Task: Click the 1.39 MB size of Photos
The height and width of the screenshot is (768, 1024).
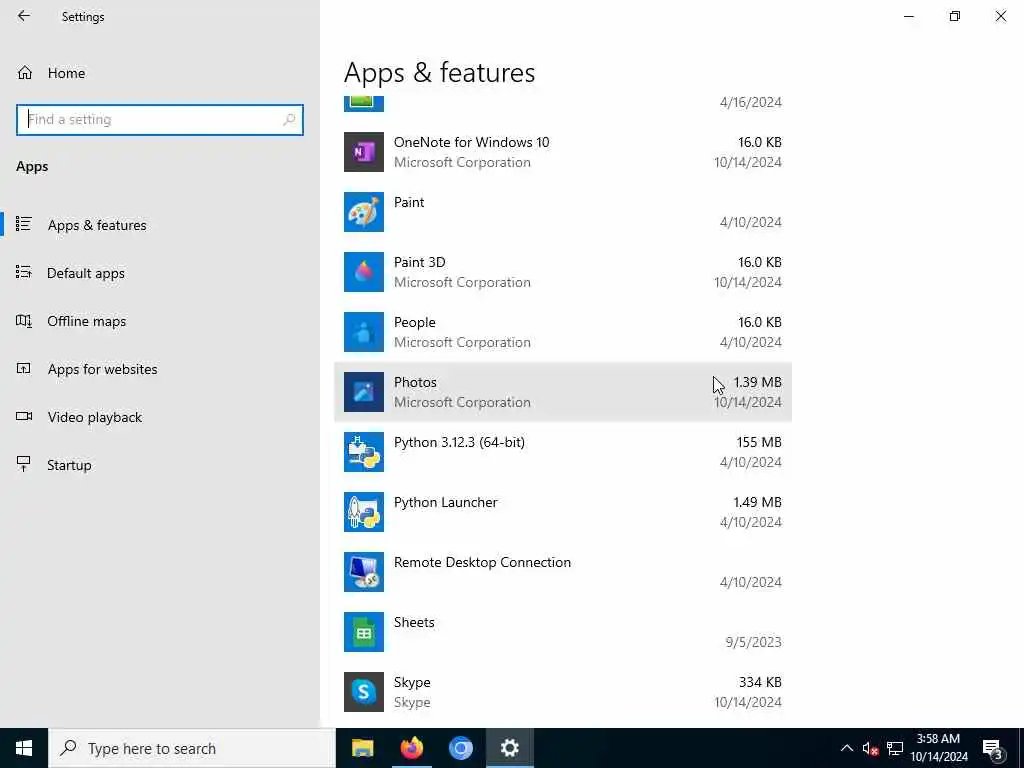Action: coord(758,382)
